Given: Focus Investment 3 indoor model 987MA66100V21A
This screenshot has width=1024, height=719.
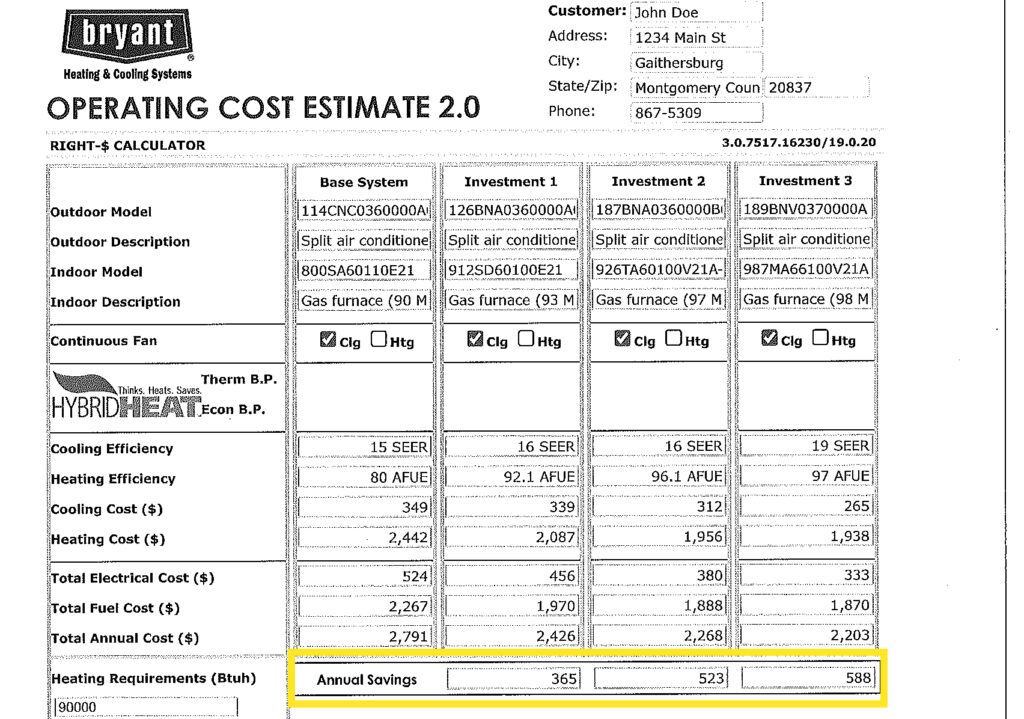Looking at the screenshot, I should pyautogui.click(x=807, y=268).
